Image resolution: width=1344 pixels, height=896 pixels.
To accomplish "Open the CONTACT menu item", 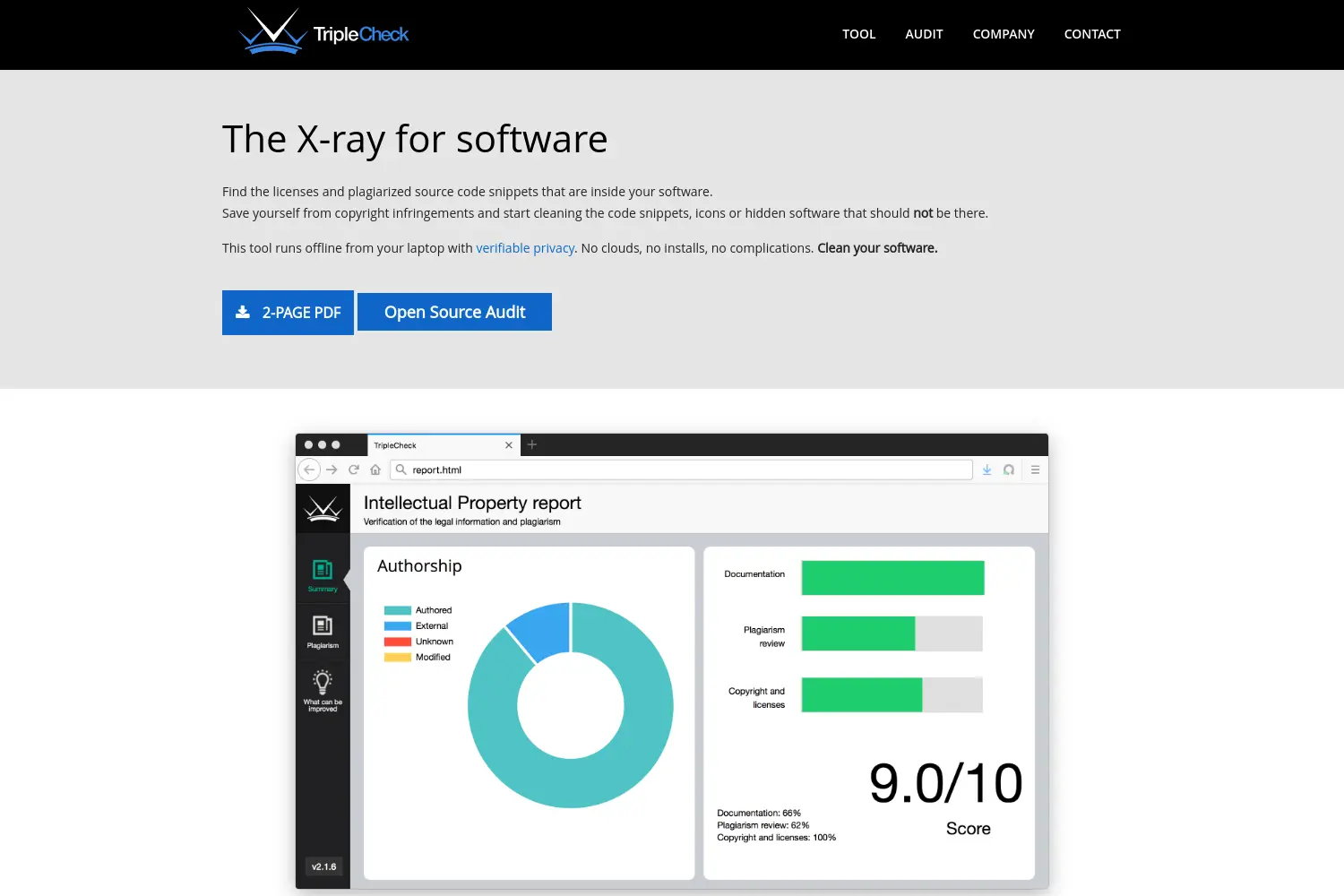I will click(x=1092, y=34).
